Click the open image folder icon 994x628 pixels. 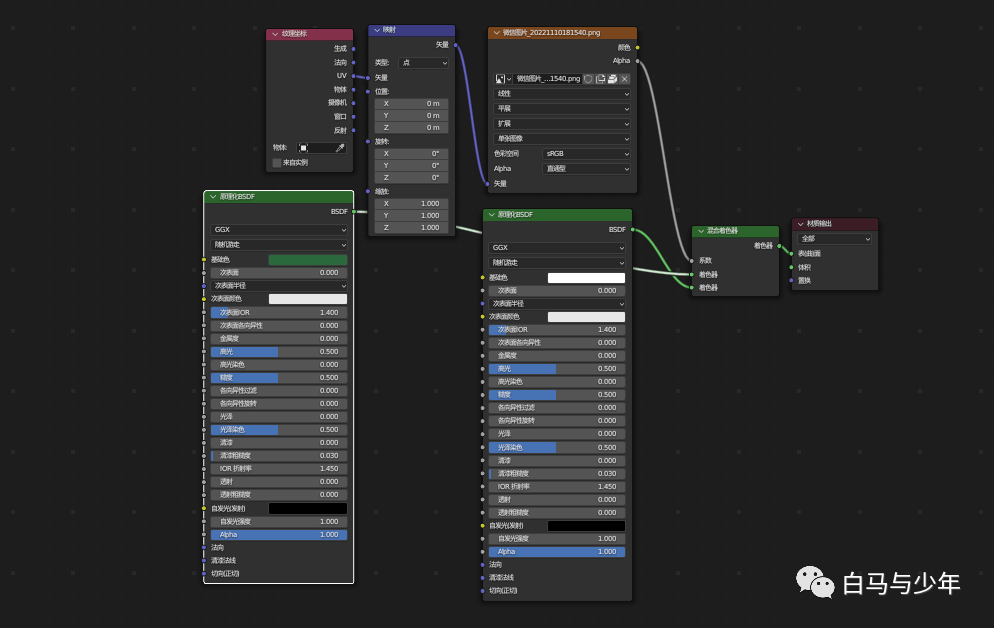click(x=612, y=79)
